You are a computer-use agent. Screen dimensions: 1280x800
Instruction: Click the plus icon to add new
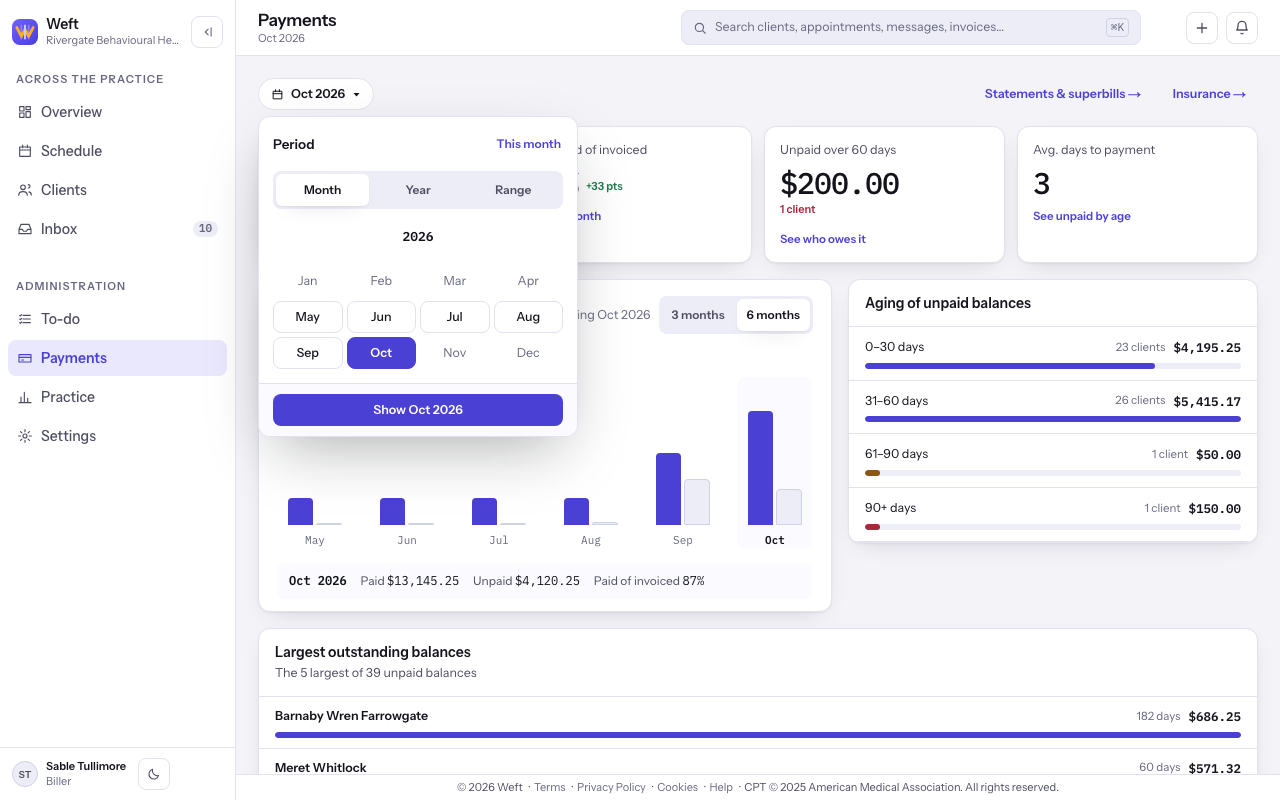click(x=1202, y=28)
